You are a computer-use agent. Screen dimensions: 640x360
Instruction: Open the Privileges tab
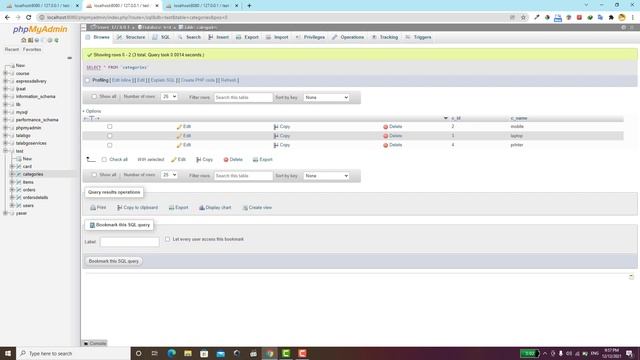310,37
